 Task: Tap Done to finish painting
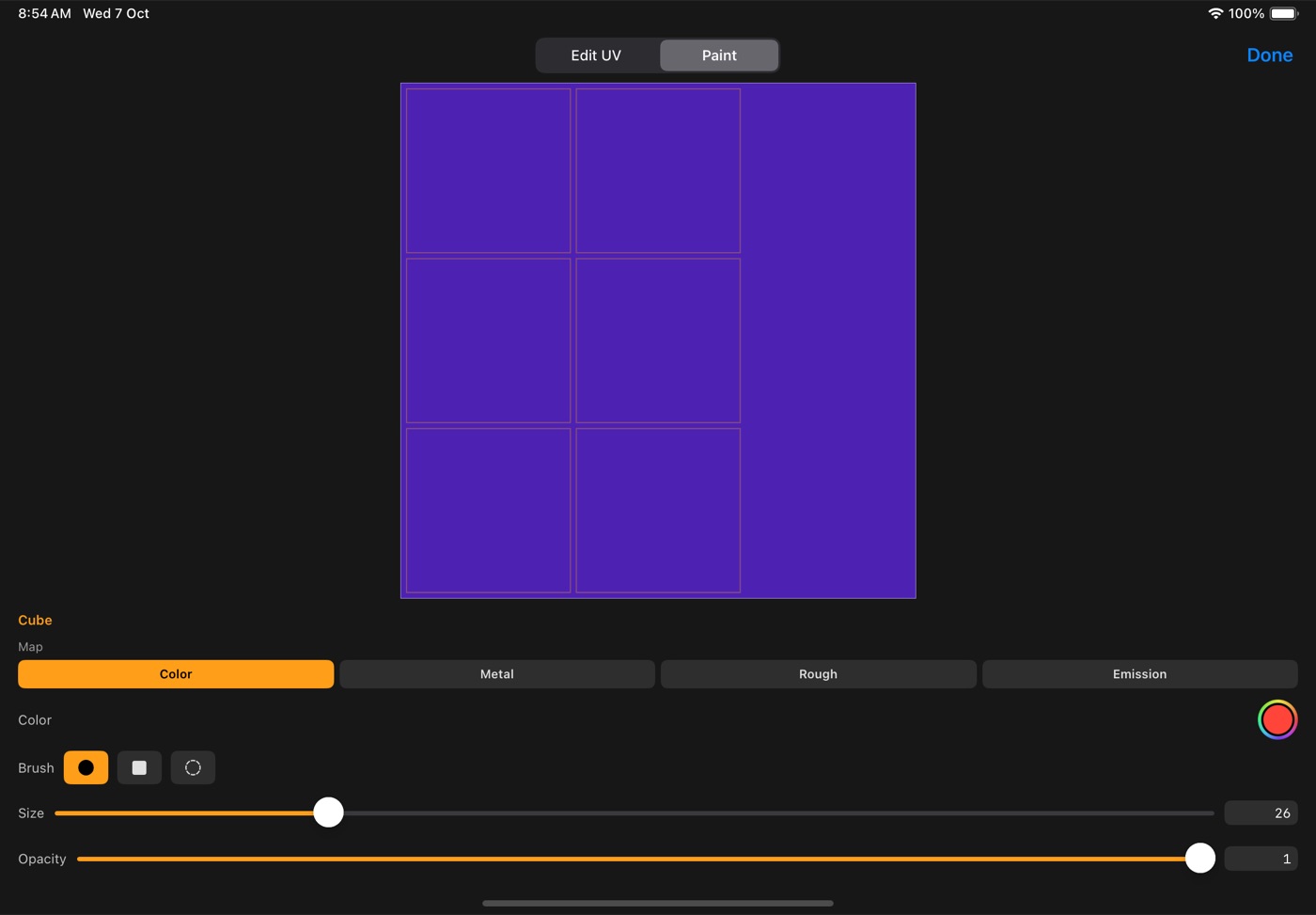[1269, 55]
